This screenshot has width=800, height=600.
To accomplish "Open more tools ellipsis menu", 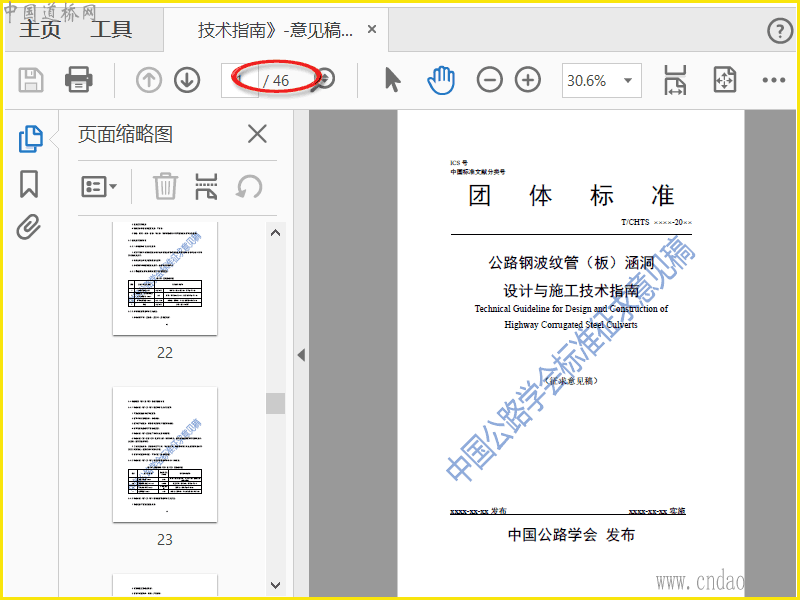I will [x=773, y=80].
